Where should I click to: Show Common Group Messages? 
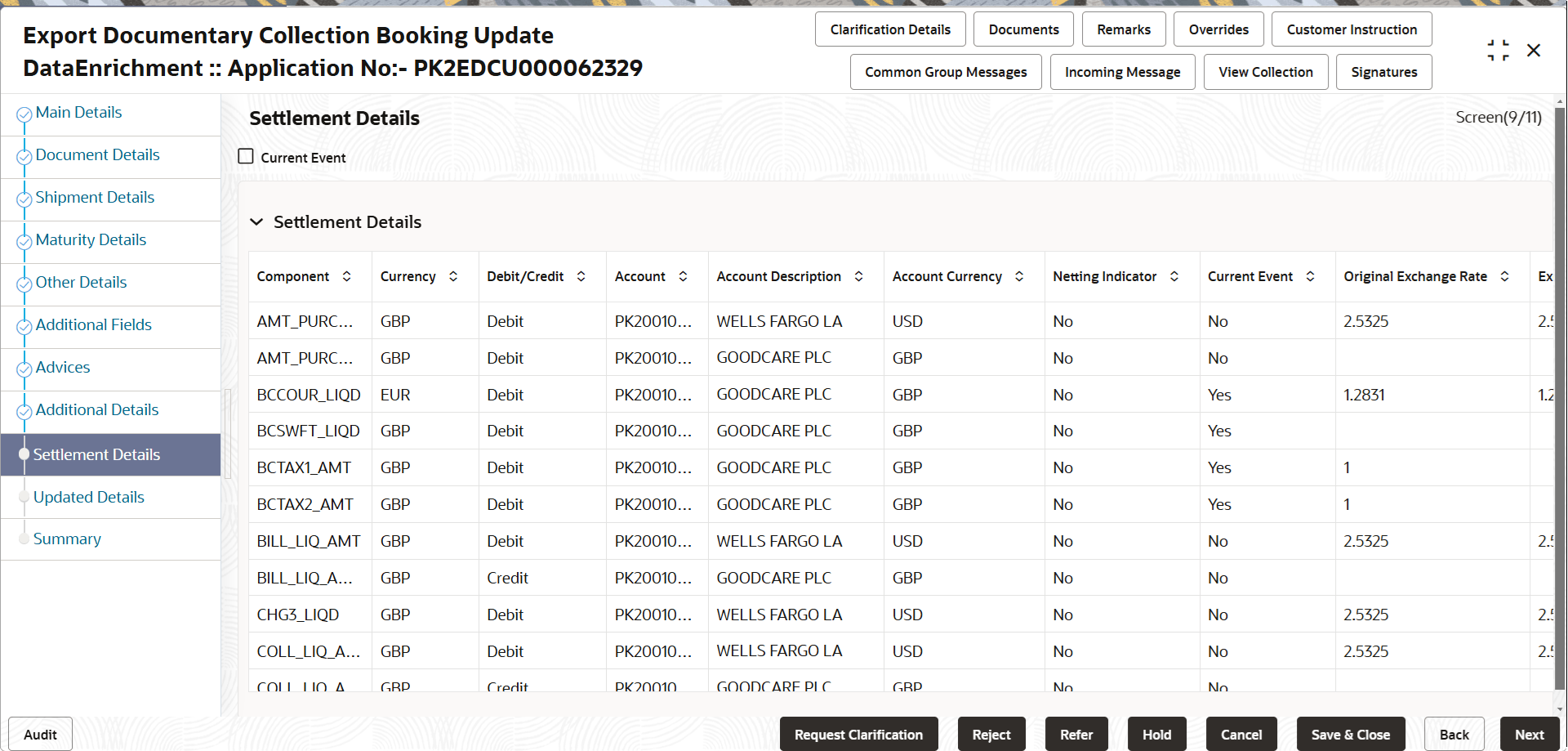coord(946,72)
